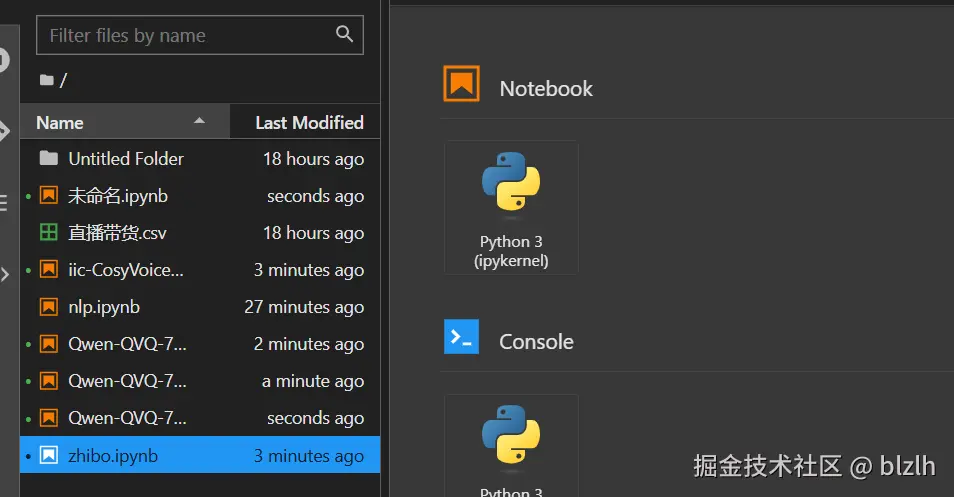Click the zhibo.ipynb notebook icon
The image size is (954, 497).
48,456
